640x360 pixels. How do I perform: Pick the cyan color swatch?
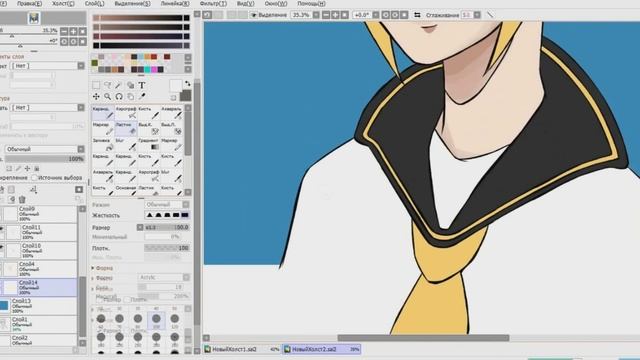pos(147,70)
